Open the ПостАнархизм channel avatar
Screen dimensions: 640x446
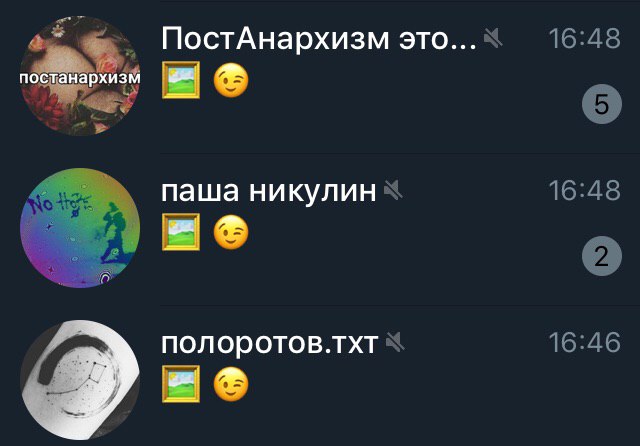(80, 76)
